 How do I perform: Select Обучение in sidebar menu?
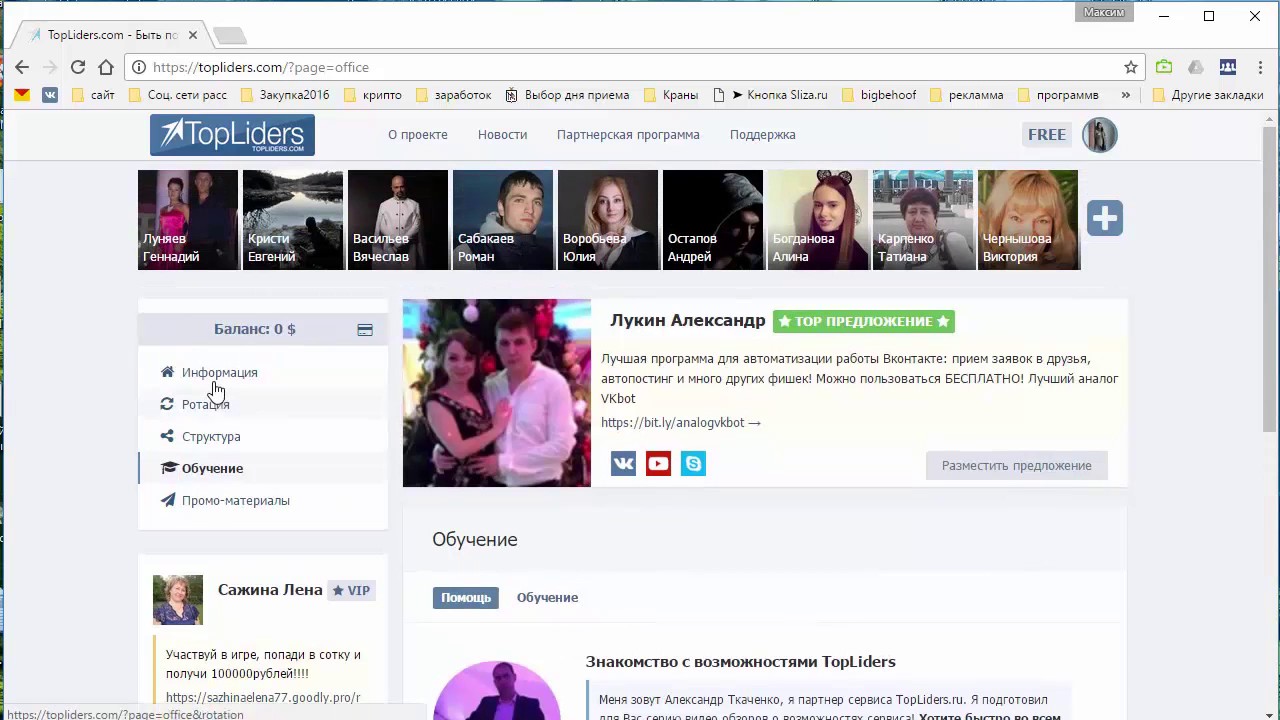coord(212,468)
